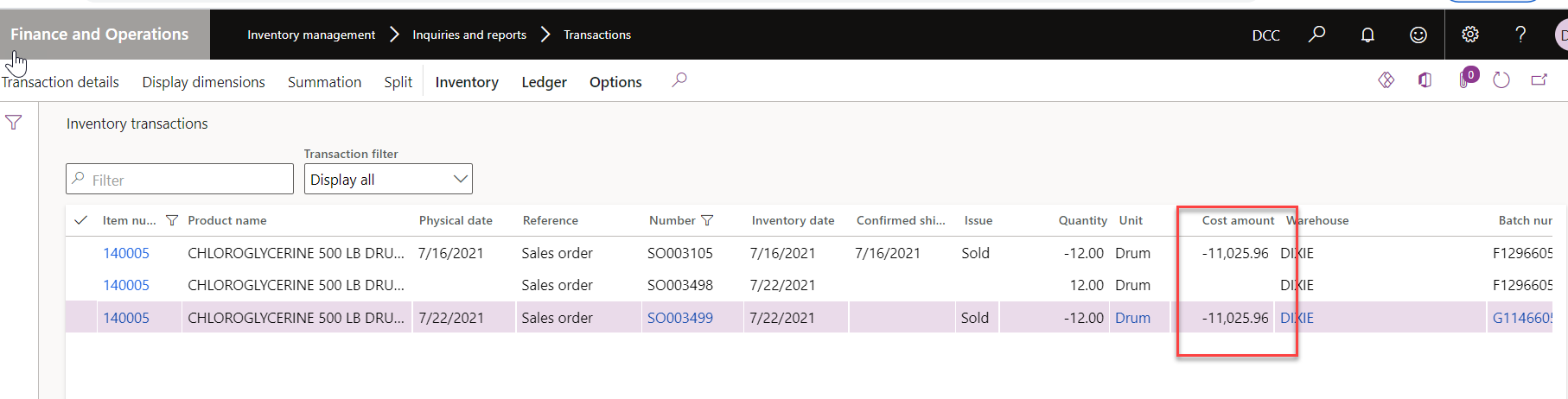Open the Options tab
1568x399 pixels.
coord(615,82)
